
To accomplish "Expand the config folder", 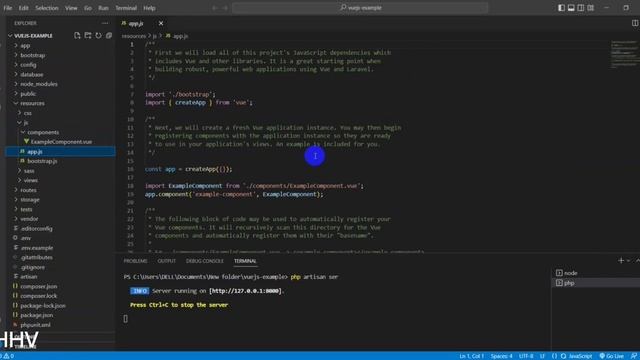I will point(28,64).
